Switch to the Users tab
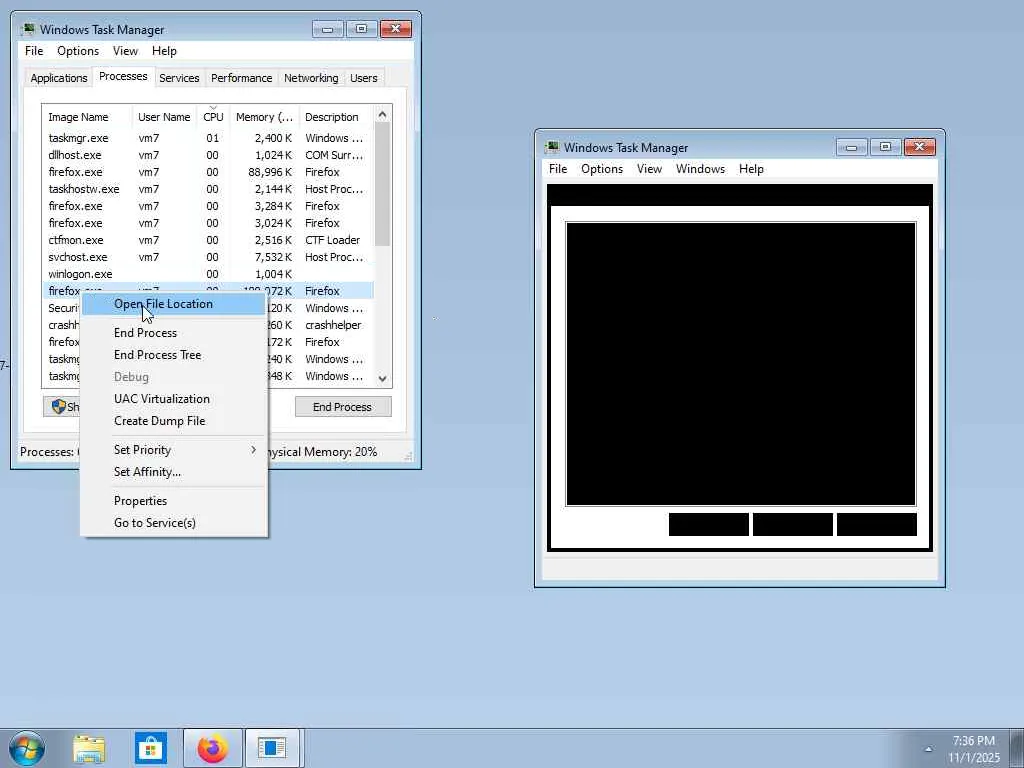The image size is (1024, 768). tap(363, 78)
